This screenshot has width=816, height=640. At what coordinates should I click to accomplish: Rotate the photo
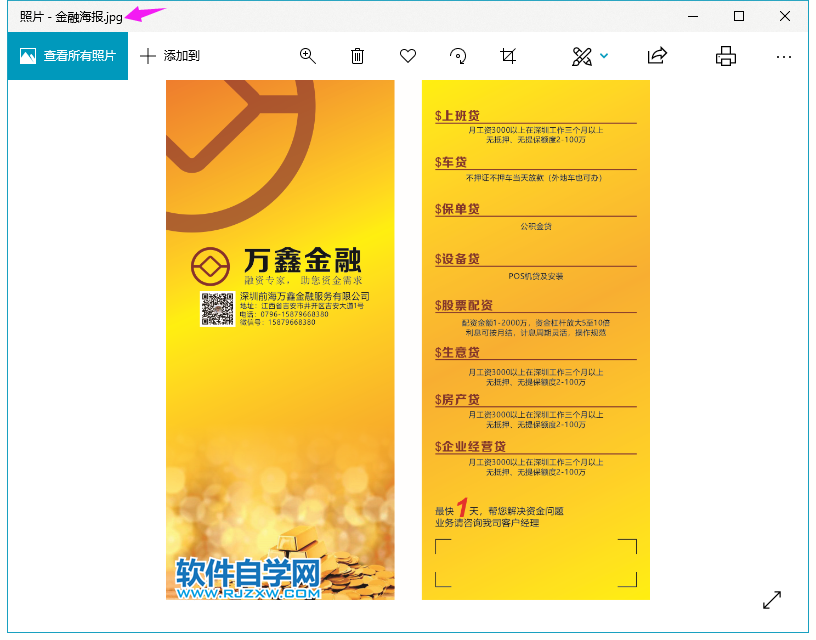[x=458, y=56]
